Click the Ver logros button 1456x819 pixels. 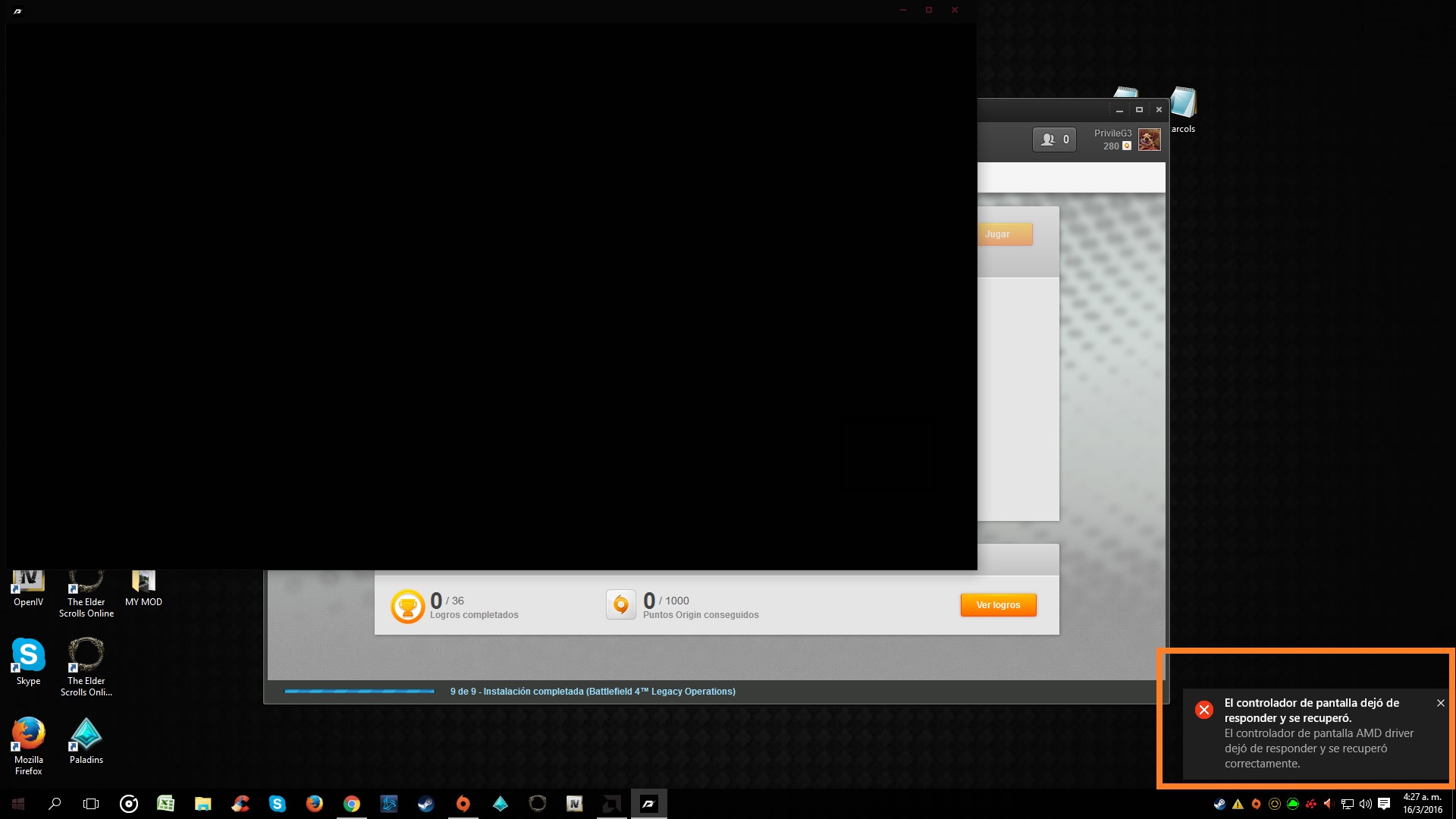point(998,605)
